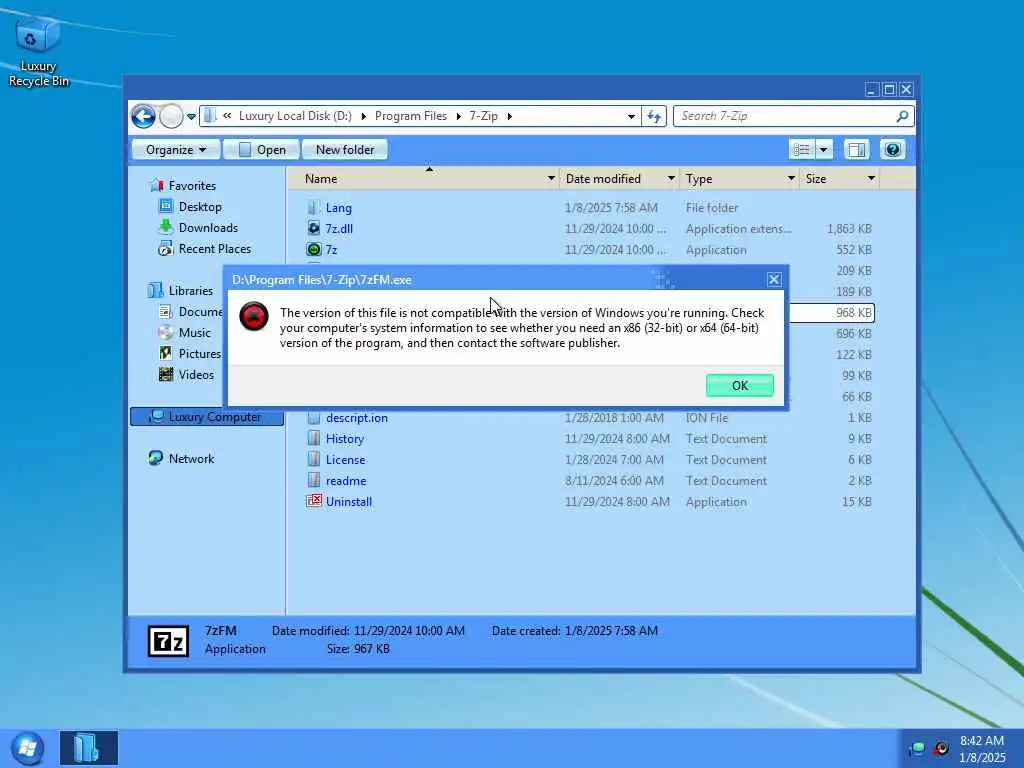Image resolution: width=1024 pixels, height=768 pixels.
Task: Change the view with the view icon
Action: click(801, 150)
